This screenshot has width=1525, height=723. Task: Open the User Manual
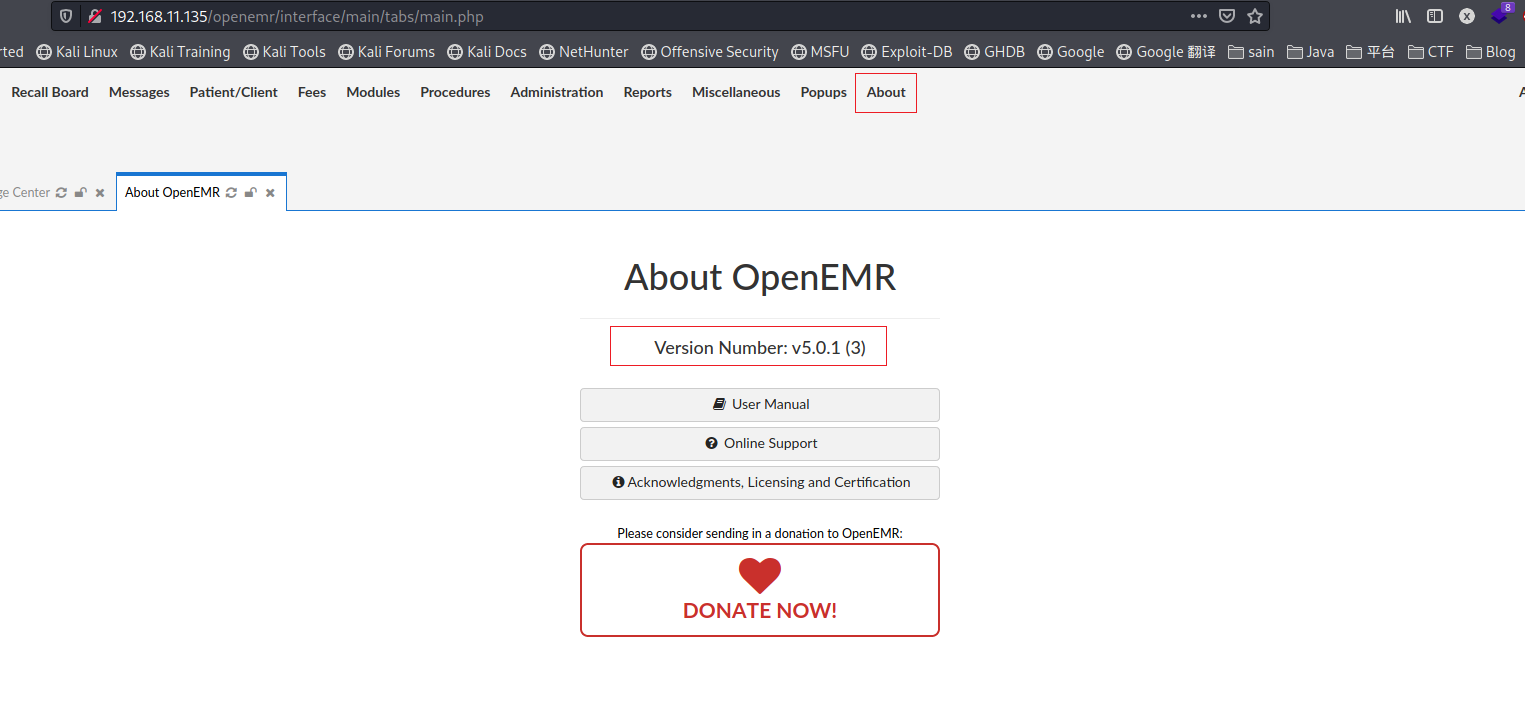760,405
